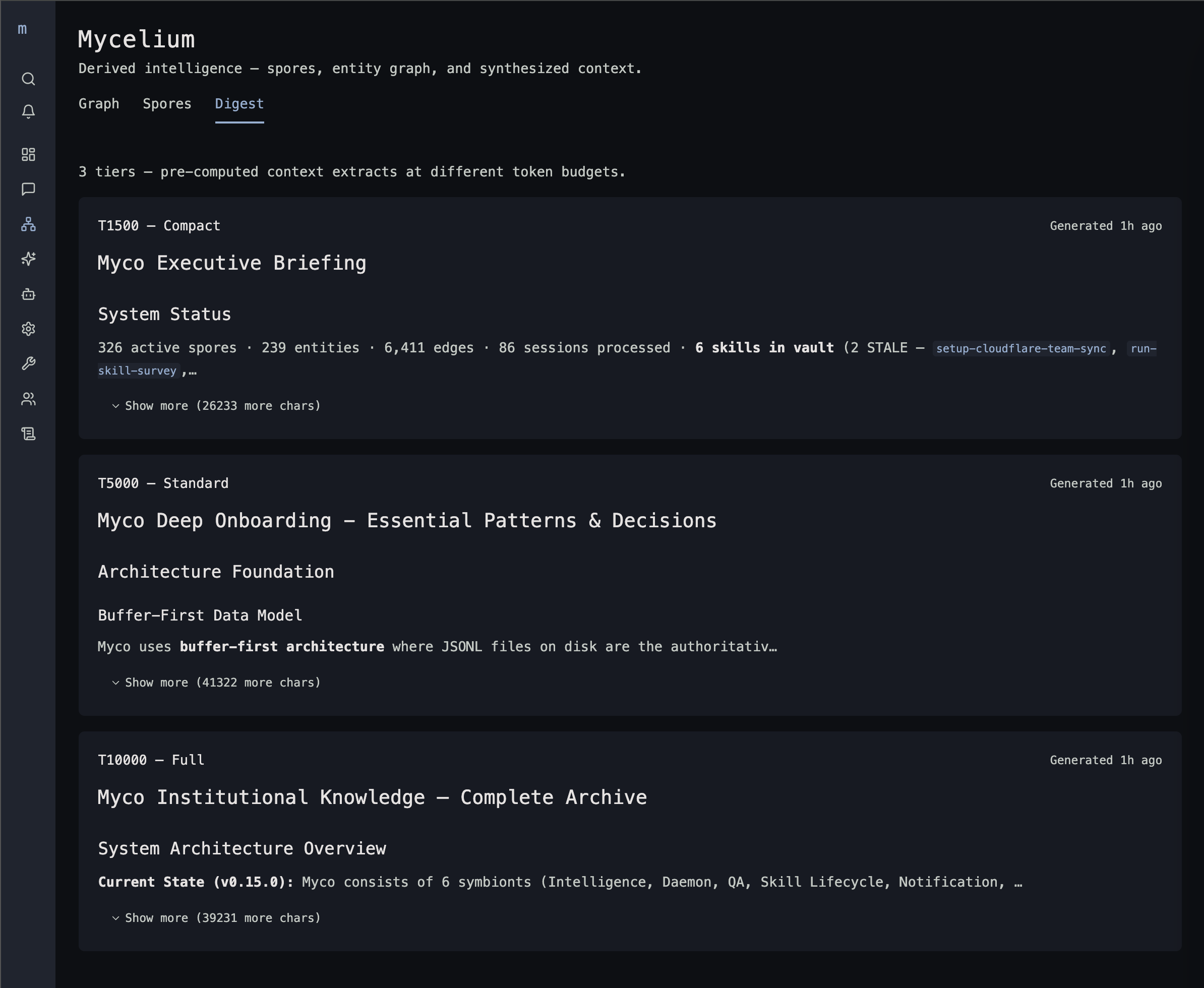Open notifications via the bell icon
1204x988 pixels.
coord(28,111)
